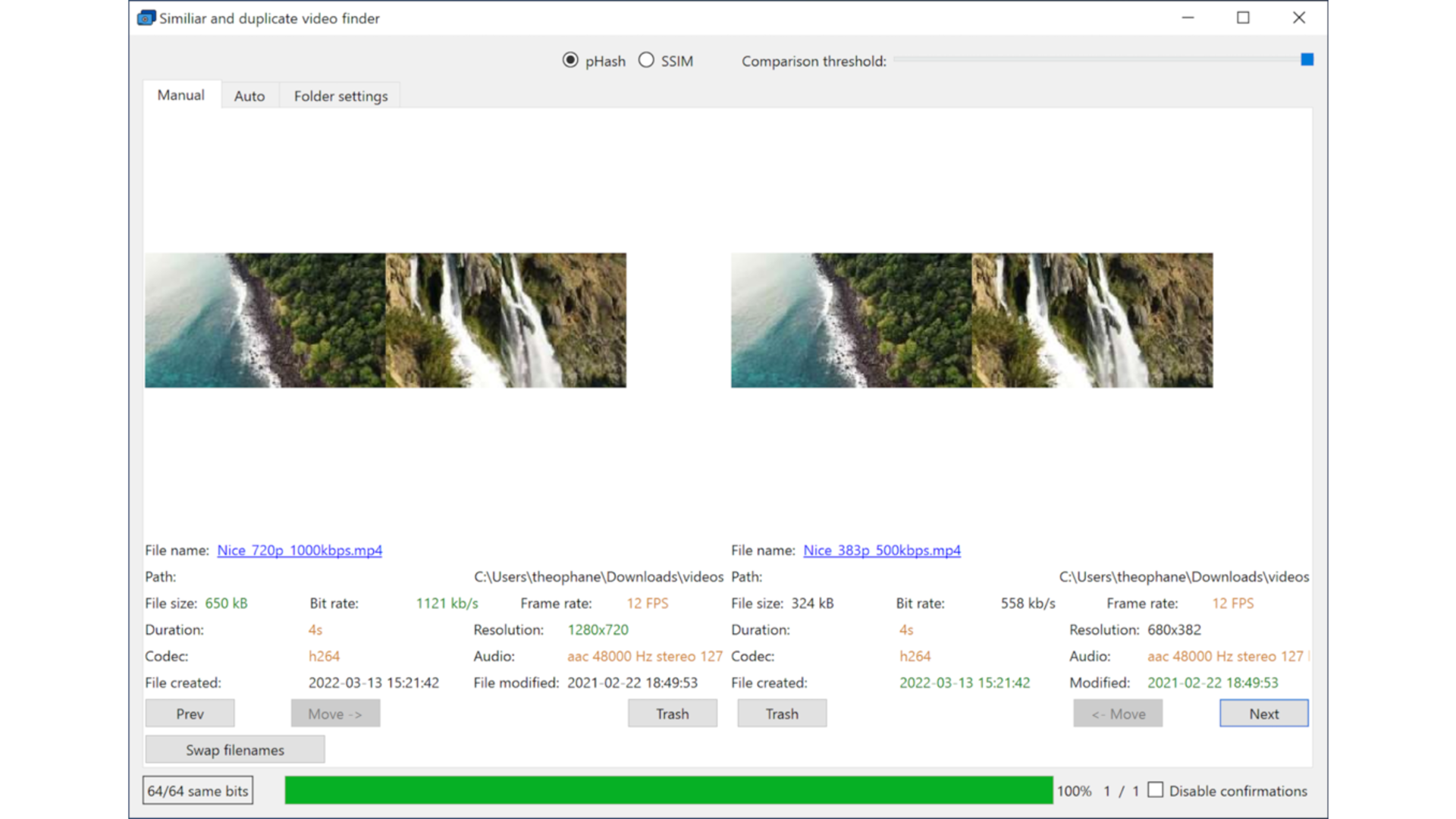Viewport: 1456px width, 819px height.
Task: Trash the left 720p video
Action: (672, 714)
